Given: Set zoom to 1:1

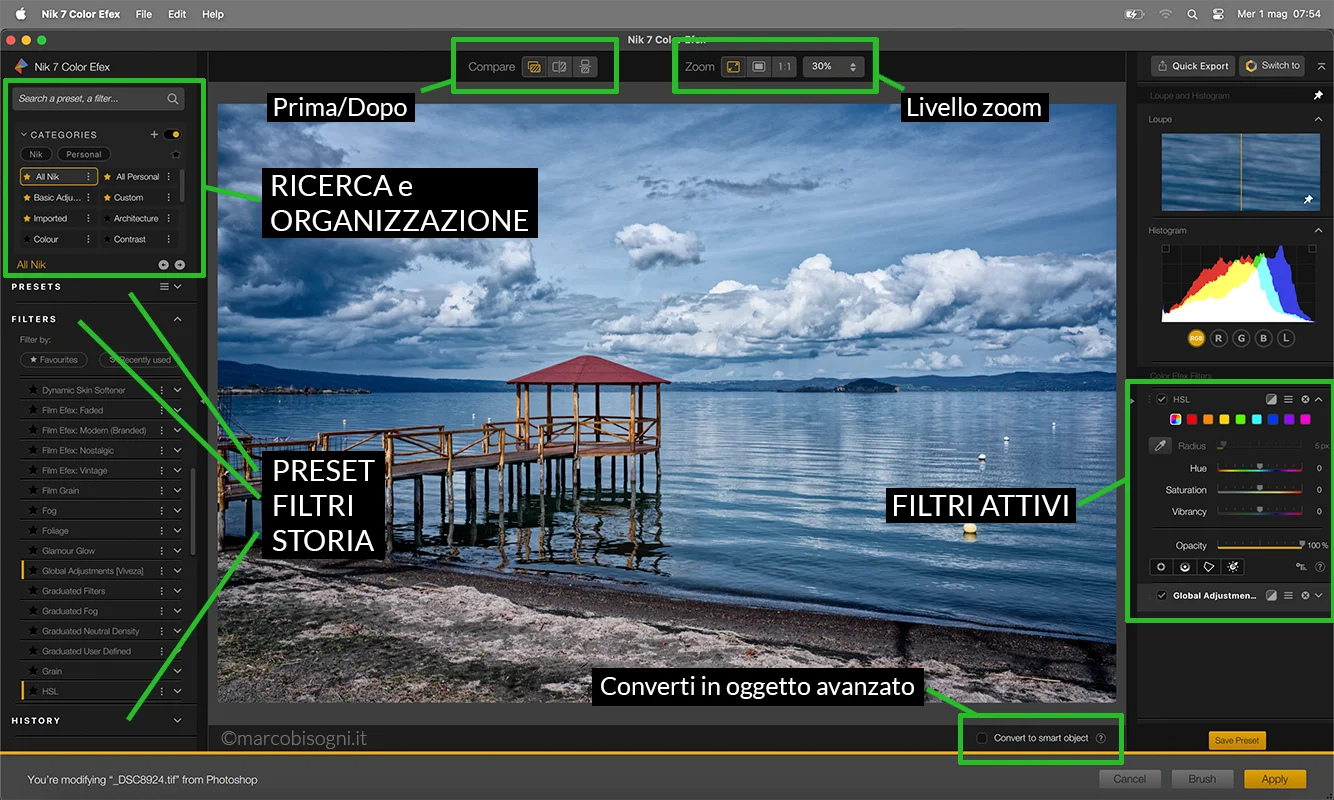Looking at the screenshot, I should click(x=785, y=67).
